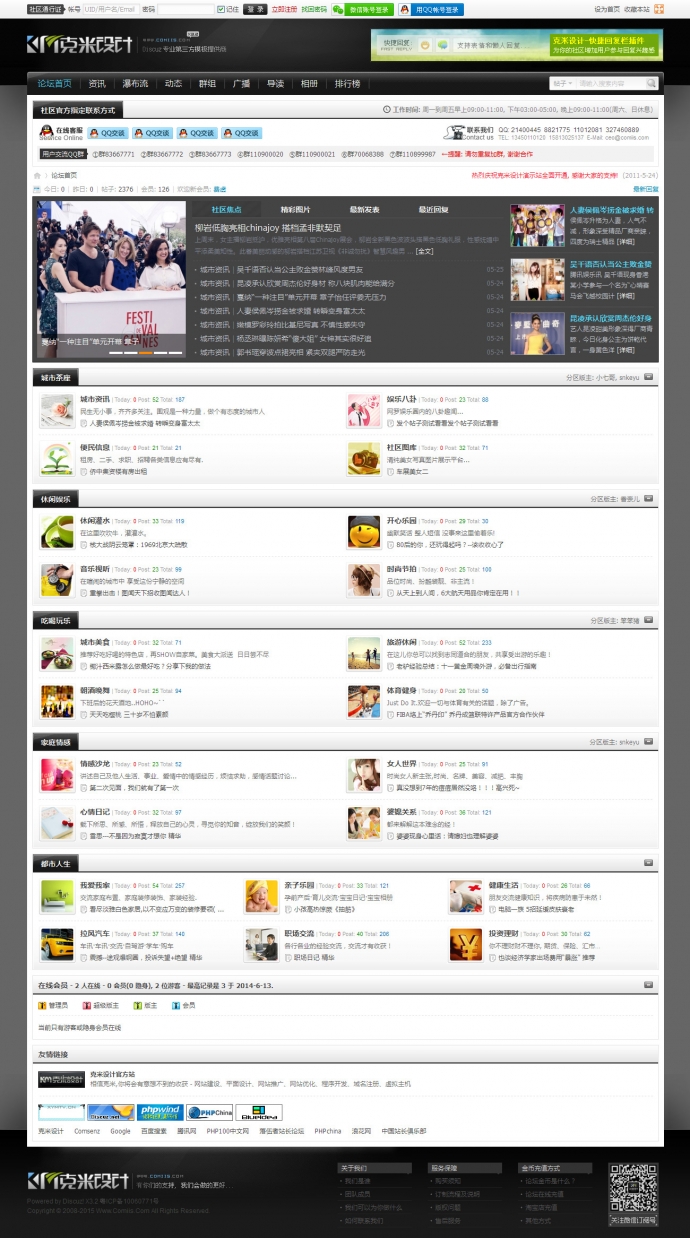Viewport: 690px width, 1238px height.
Task: Click the 密码 password input field
Action: tap(185, 9)
